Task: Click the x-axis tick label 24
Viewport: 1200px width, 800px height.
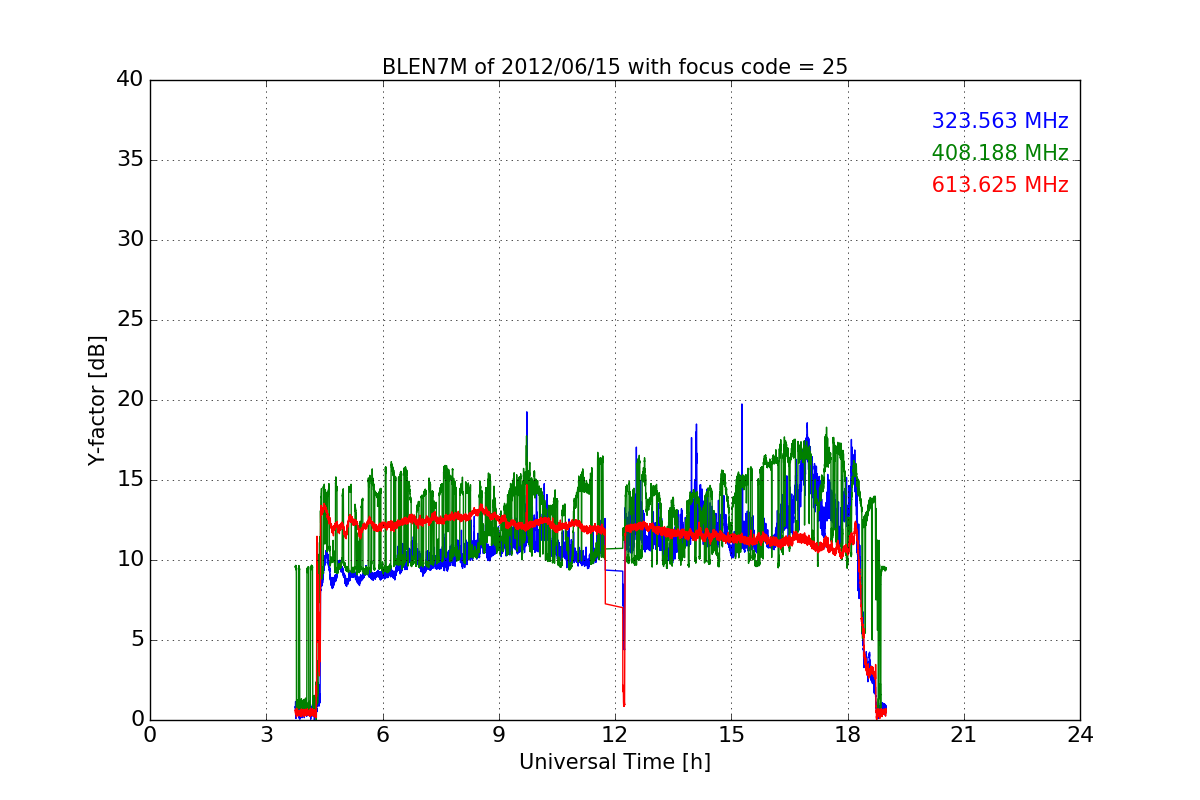Action: 1080,735
